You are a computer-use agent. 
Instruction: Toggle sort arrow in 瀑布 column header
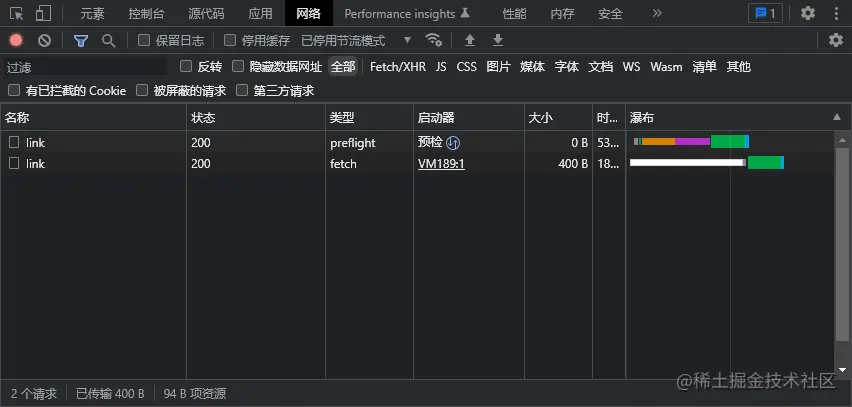[837, 117]
